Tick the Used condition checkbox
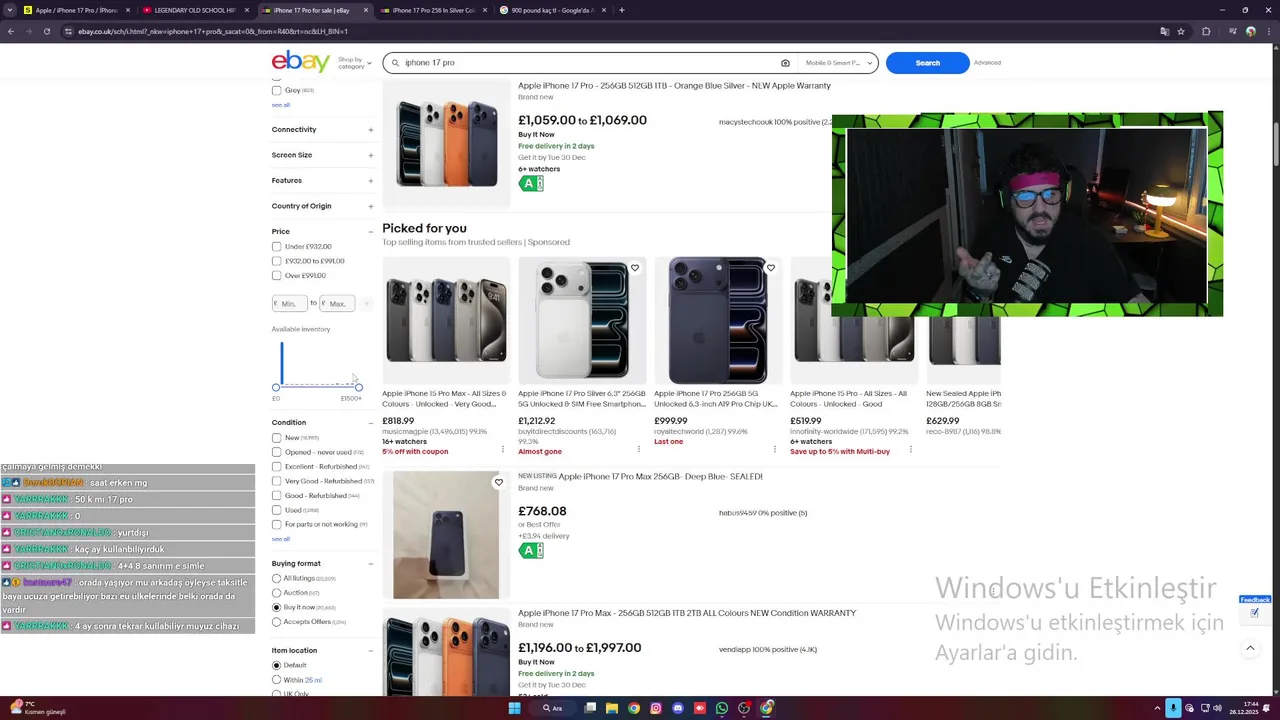Viewport: 1280px width, 720px height. click(277, 510)
